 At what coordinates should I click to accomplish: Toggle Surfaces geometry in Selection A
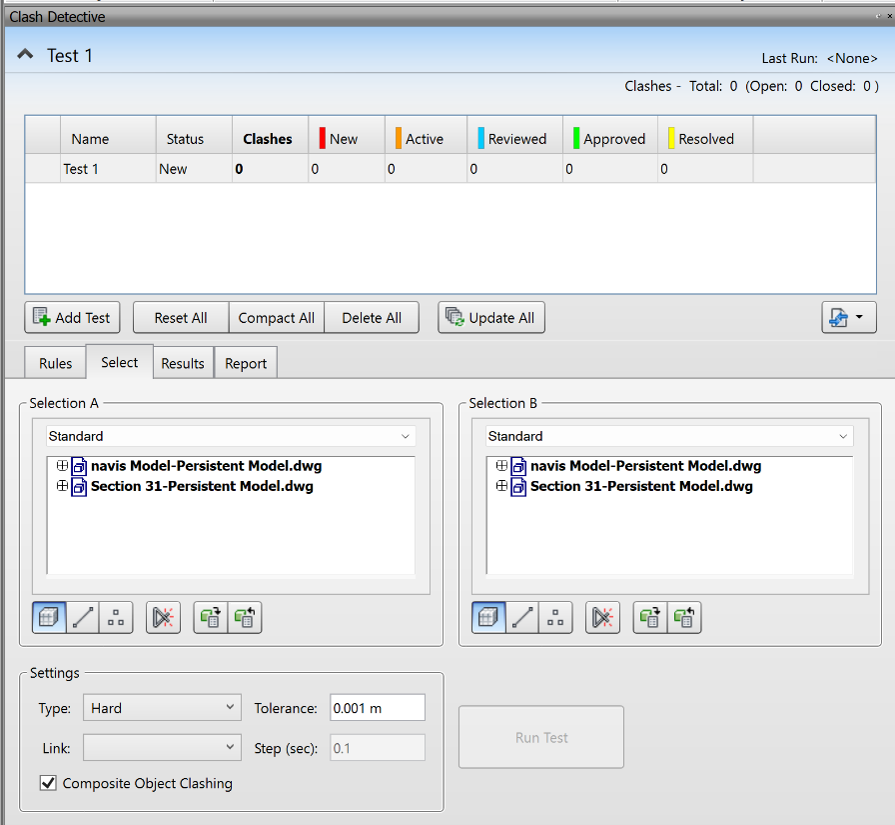coord(49,617)
